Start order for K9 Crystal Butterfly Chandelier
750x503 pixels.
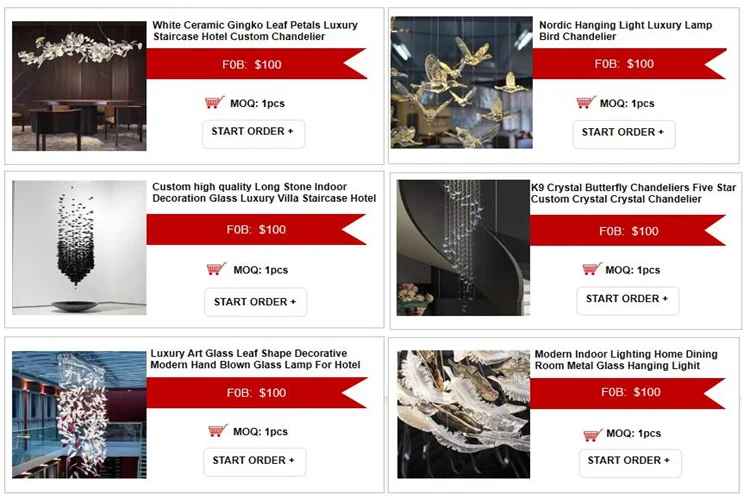[x=627, y=300]
